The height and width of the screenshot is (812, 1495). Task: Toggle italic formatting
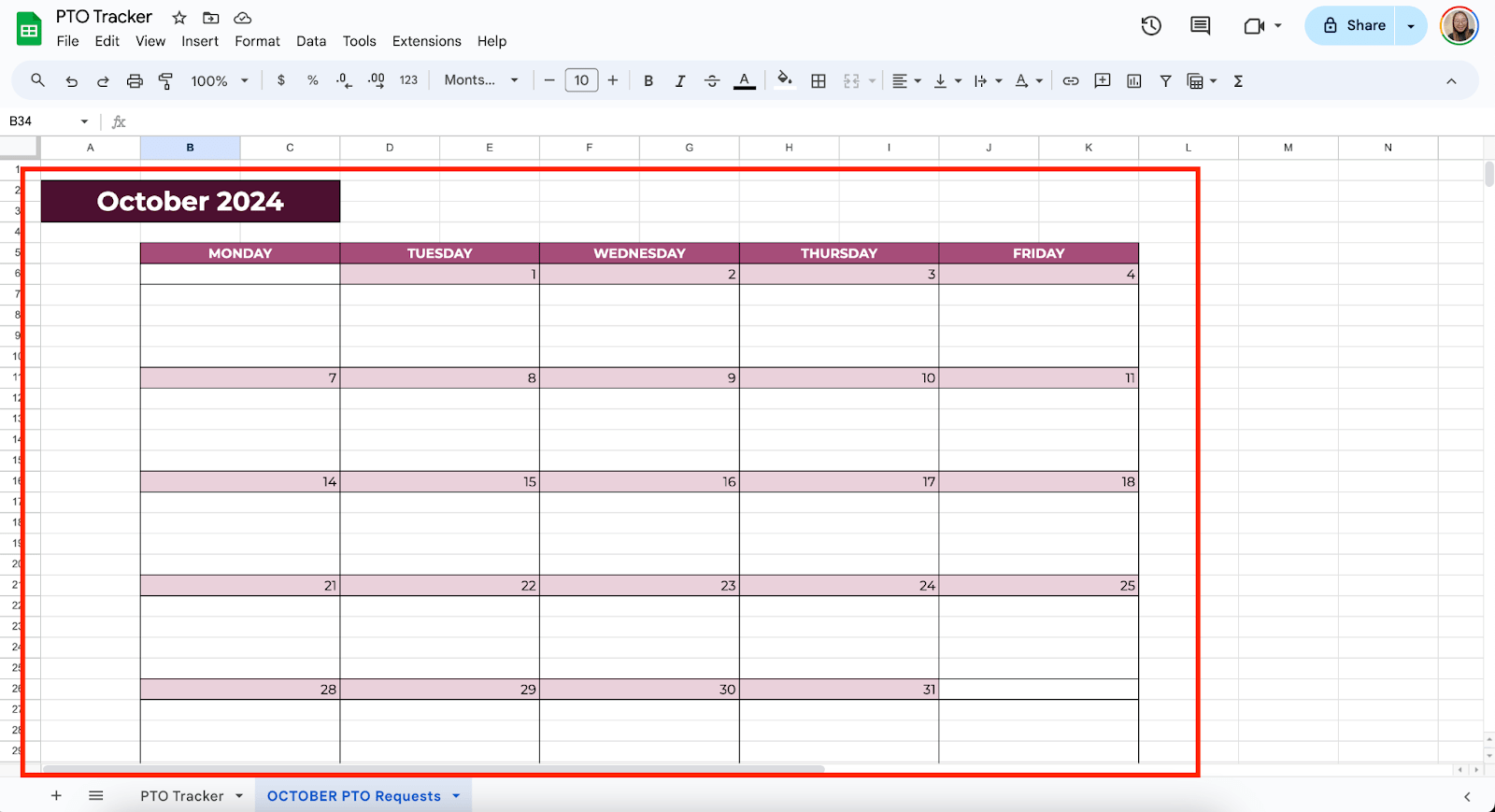pyautogui.click(x=680, y=81)
